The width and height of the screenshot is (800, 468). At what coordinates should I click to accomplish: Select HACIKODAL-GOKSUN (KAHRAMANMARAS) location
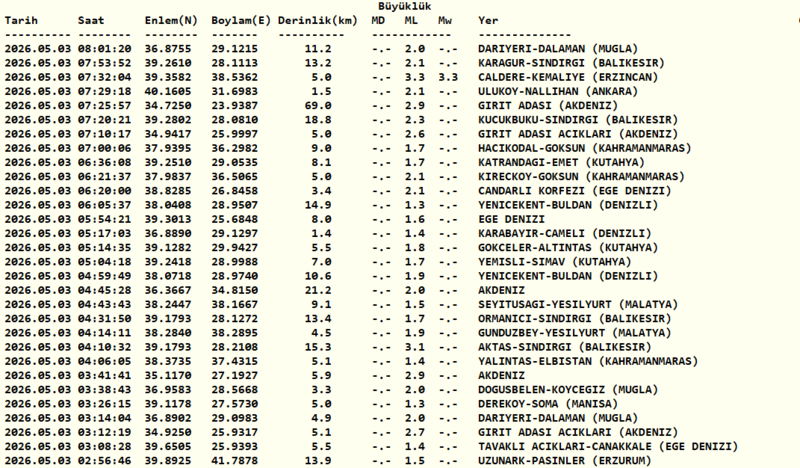(585, 149)
